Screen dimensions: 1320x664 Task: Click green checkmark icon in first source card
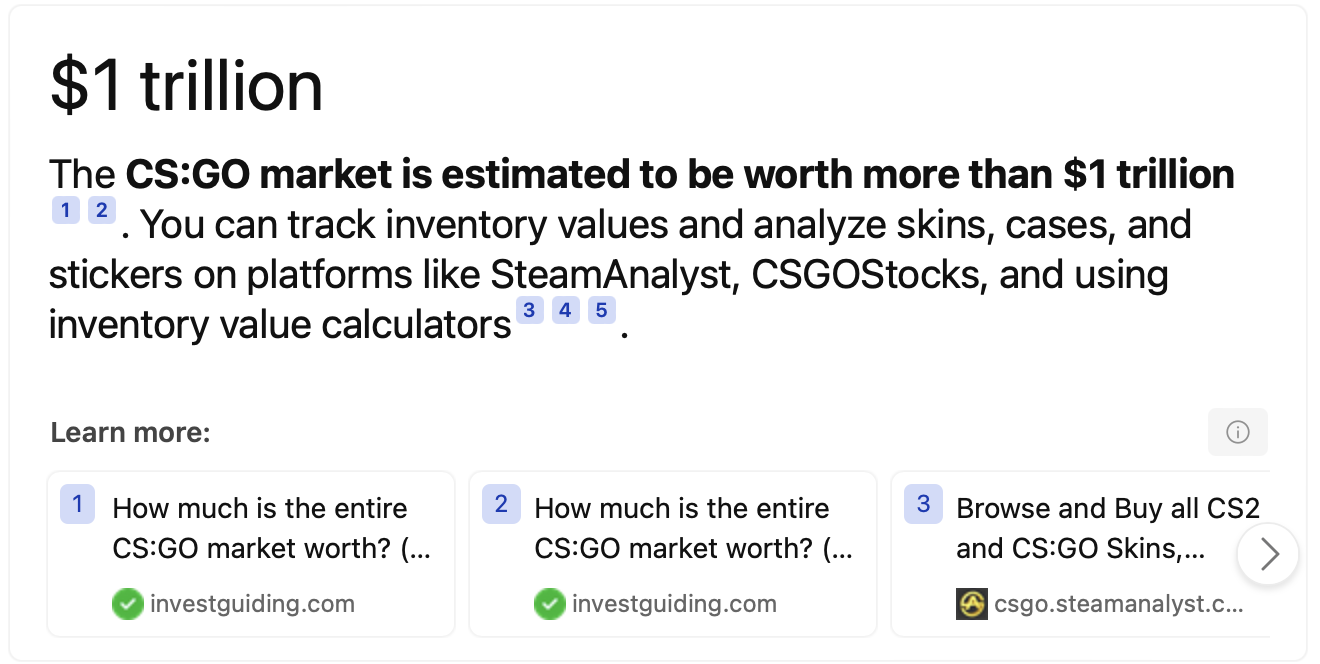(x=127, y=604)
